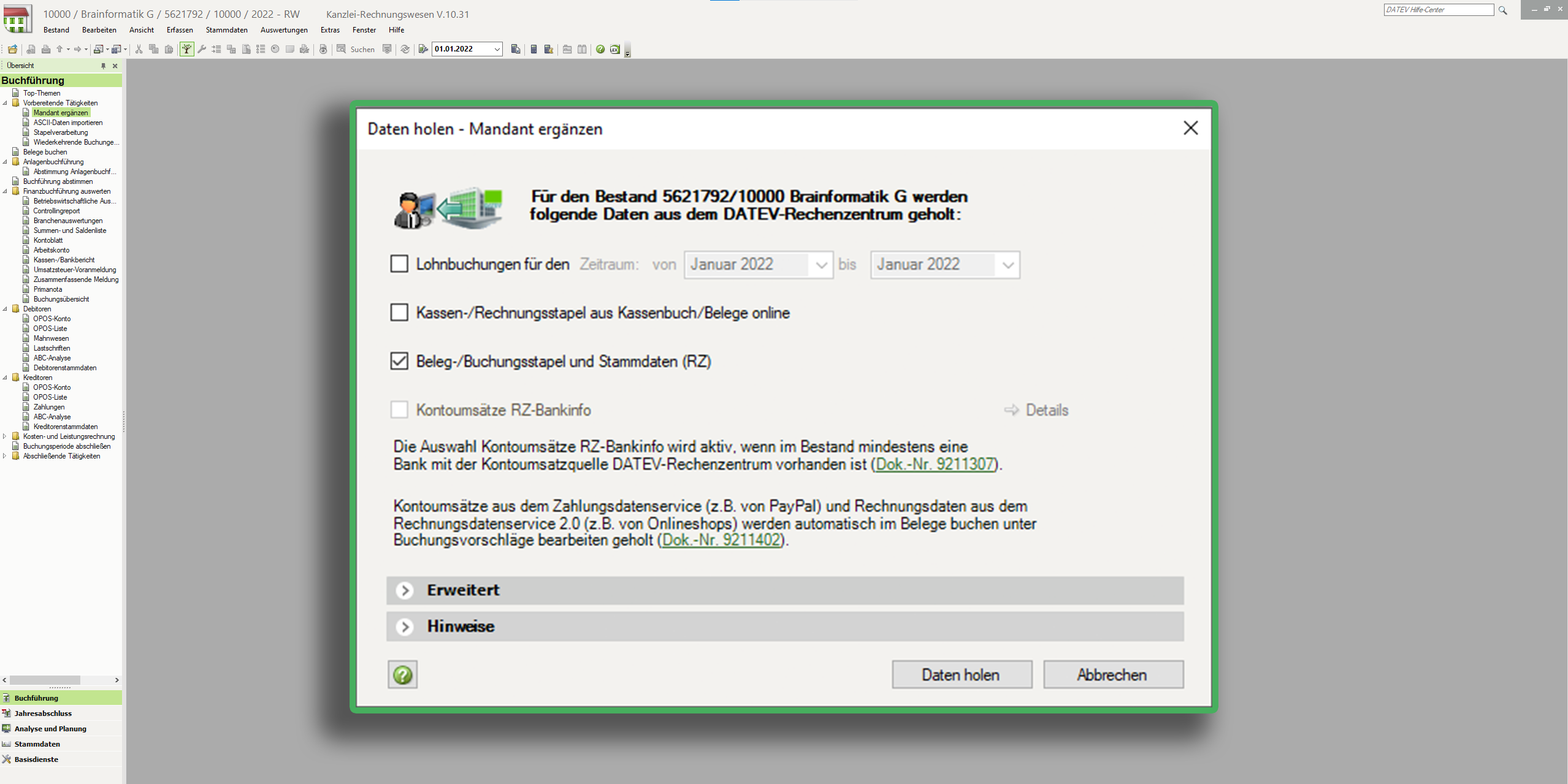Click the copy icon in the toolbar
Image resolution: width=1568 pixels, height=784 pixels.
(x=154, y=49)
